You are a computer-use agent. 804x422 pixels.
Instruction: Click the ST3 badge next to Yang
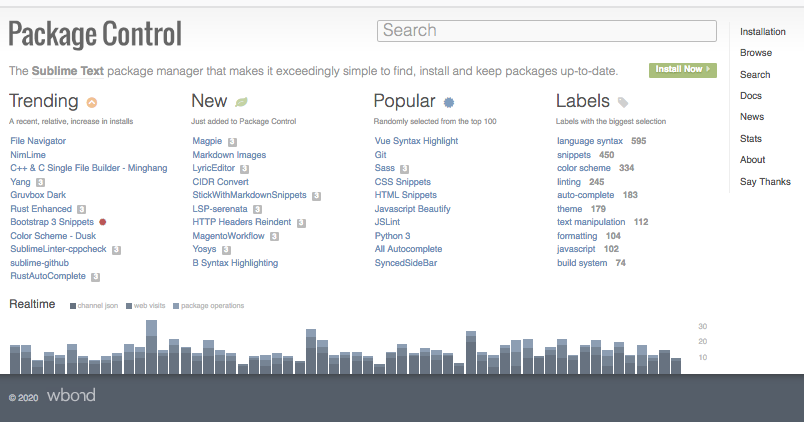(41, 182)
